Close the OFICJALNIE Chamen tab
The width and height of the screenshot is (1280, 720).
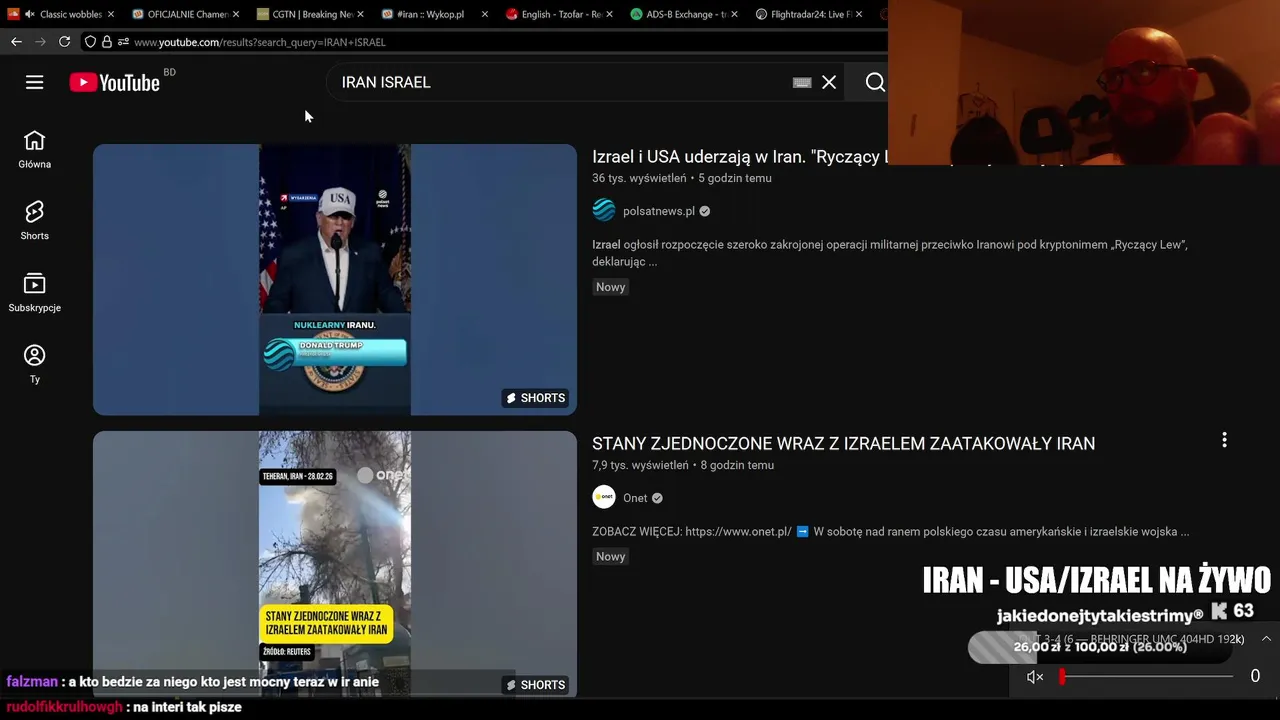pos(235,14)
